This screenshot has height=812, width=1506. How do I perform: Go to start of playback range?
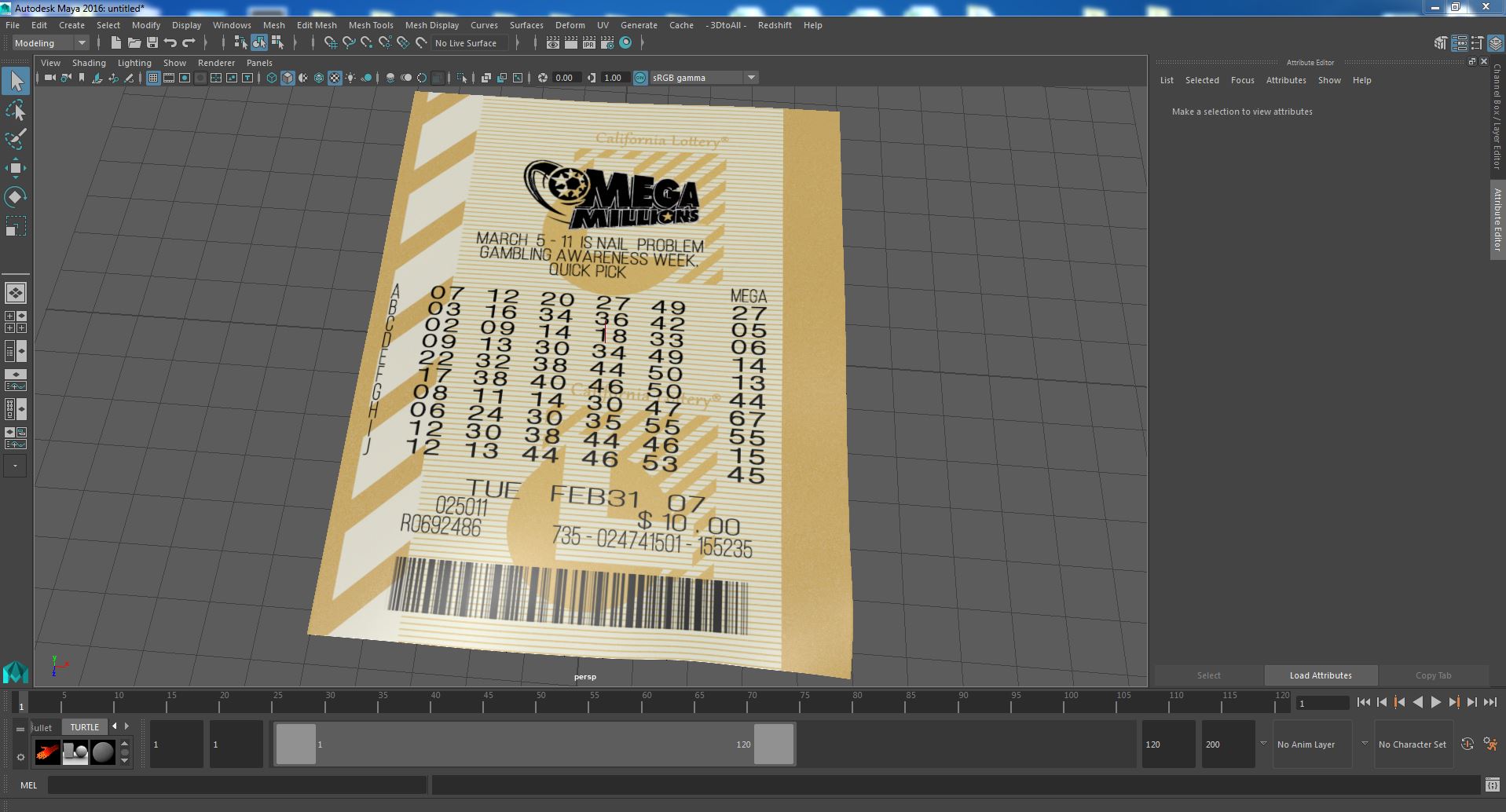coord(1364,703)
